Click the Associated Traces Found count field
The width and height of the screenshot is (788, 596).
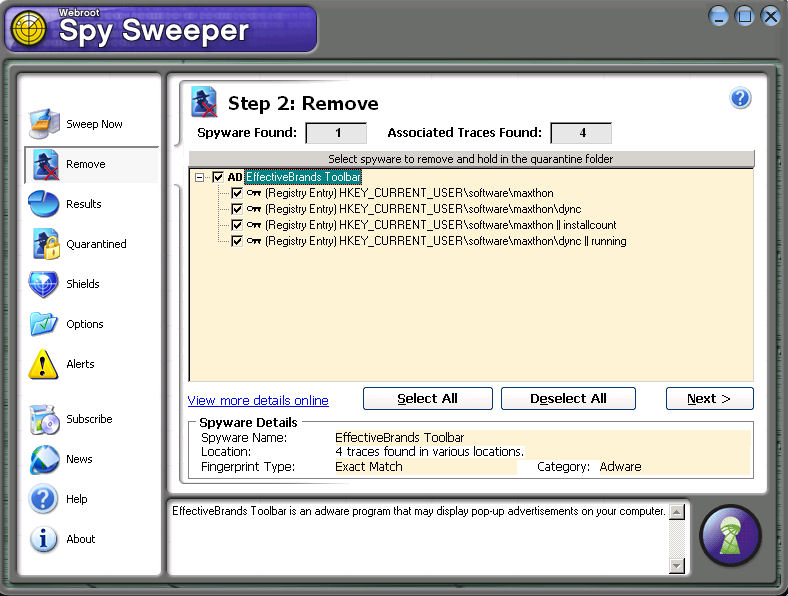pos(581,133)
